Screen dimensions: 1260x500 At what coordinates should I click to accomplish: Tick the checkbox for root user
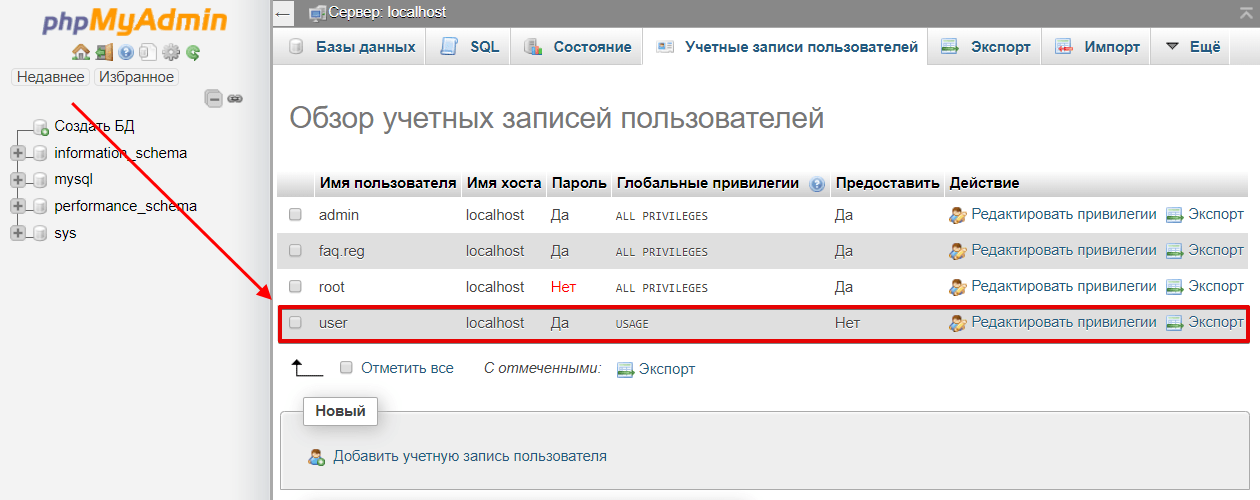[295, 286]
